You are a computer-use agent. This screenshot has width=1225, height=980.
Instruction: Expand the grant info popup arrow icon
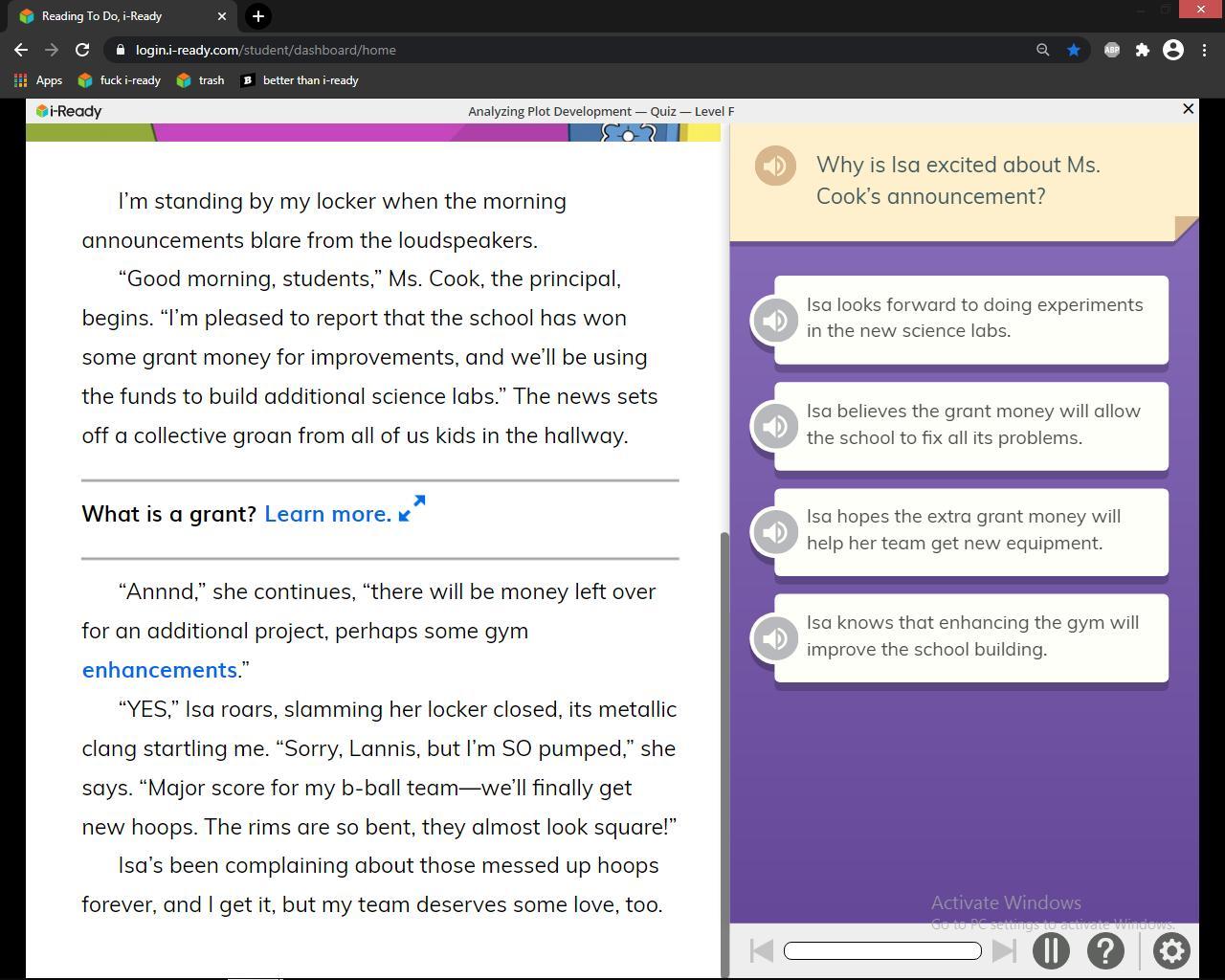(412, 508)
